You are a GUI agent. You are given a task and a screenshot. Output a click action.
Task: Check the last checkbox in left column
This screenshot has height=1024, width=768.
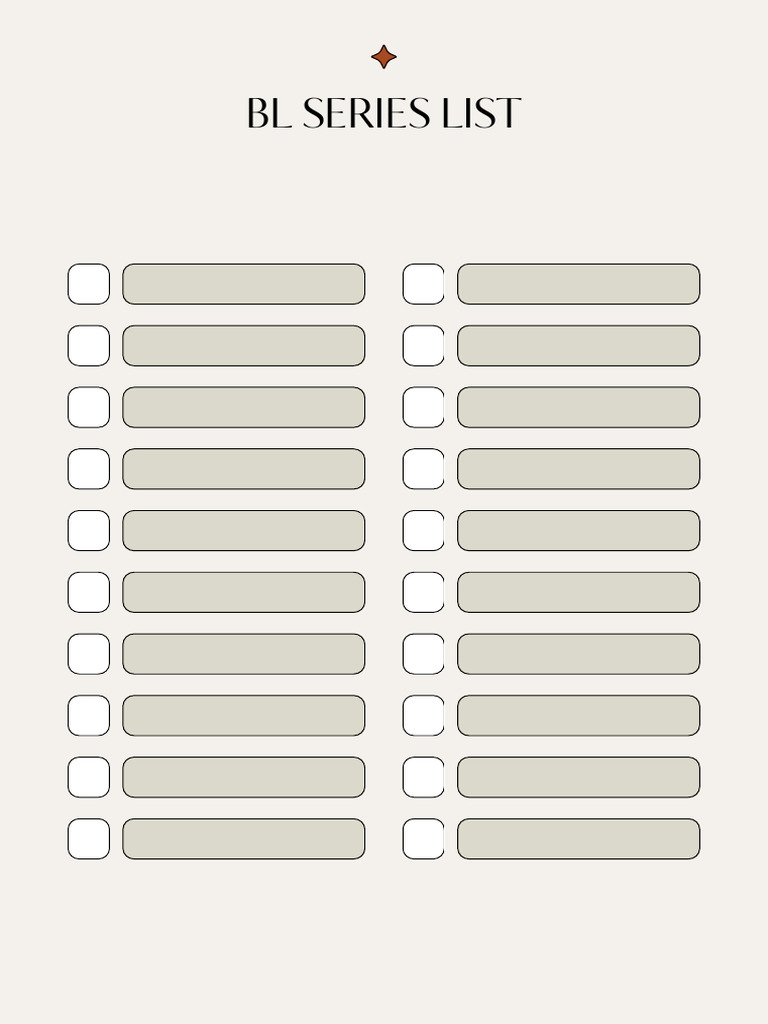pyautogui.click(x=89, y=838)
